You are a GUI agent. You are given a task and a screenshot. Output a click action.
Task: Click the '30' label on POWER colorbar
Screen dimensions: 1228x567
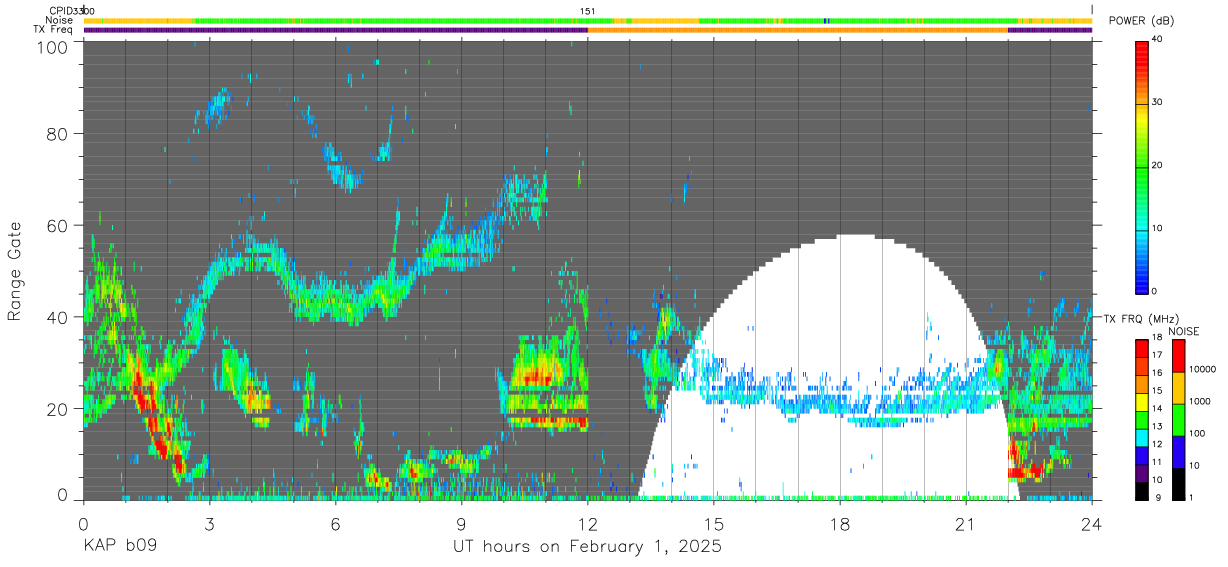[1158, 103]
